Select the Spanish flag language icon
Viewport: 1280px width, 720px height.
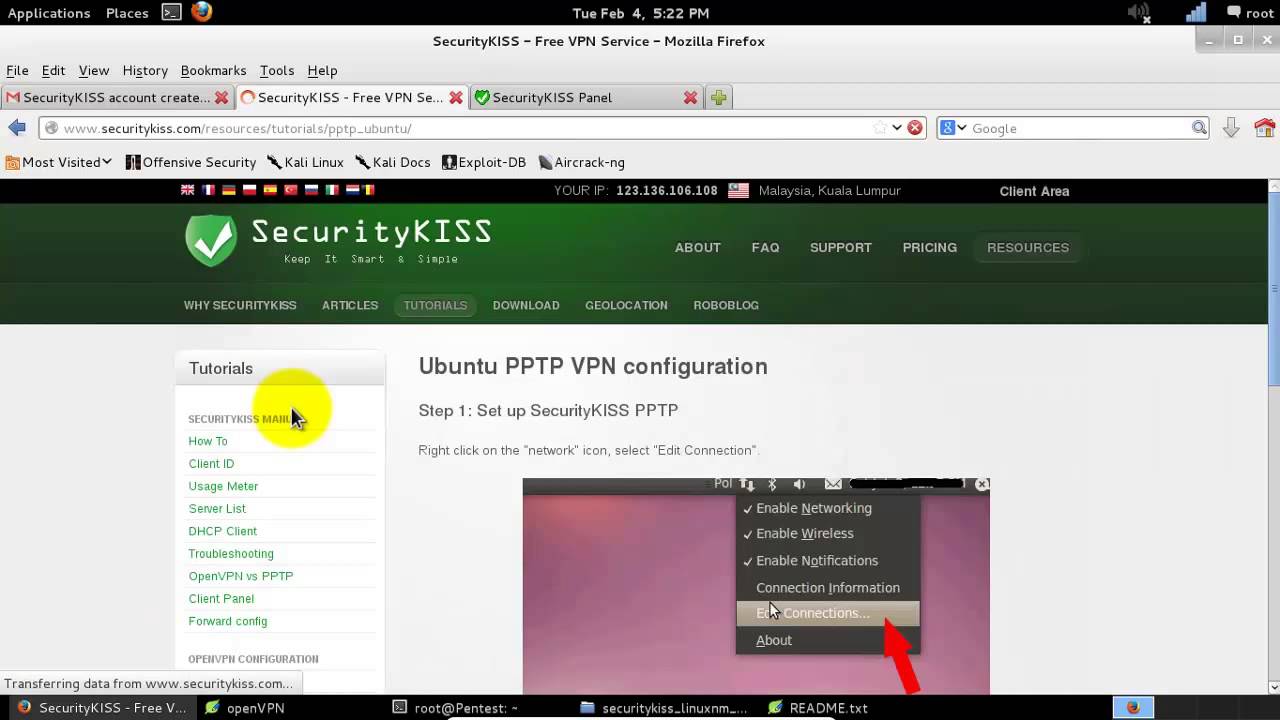click(271, 190)
